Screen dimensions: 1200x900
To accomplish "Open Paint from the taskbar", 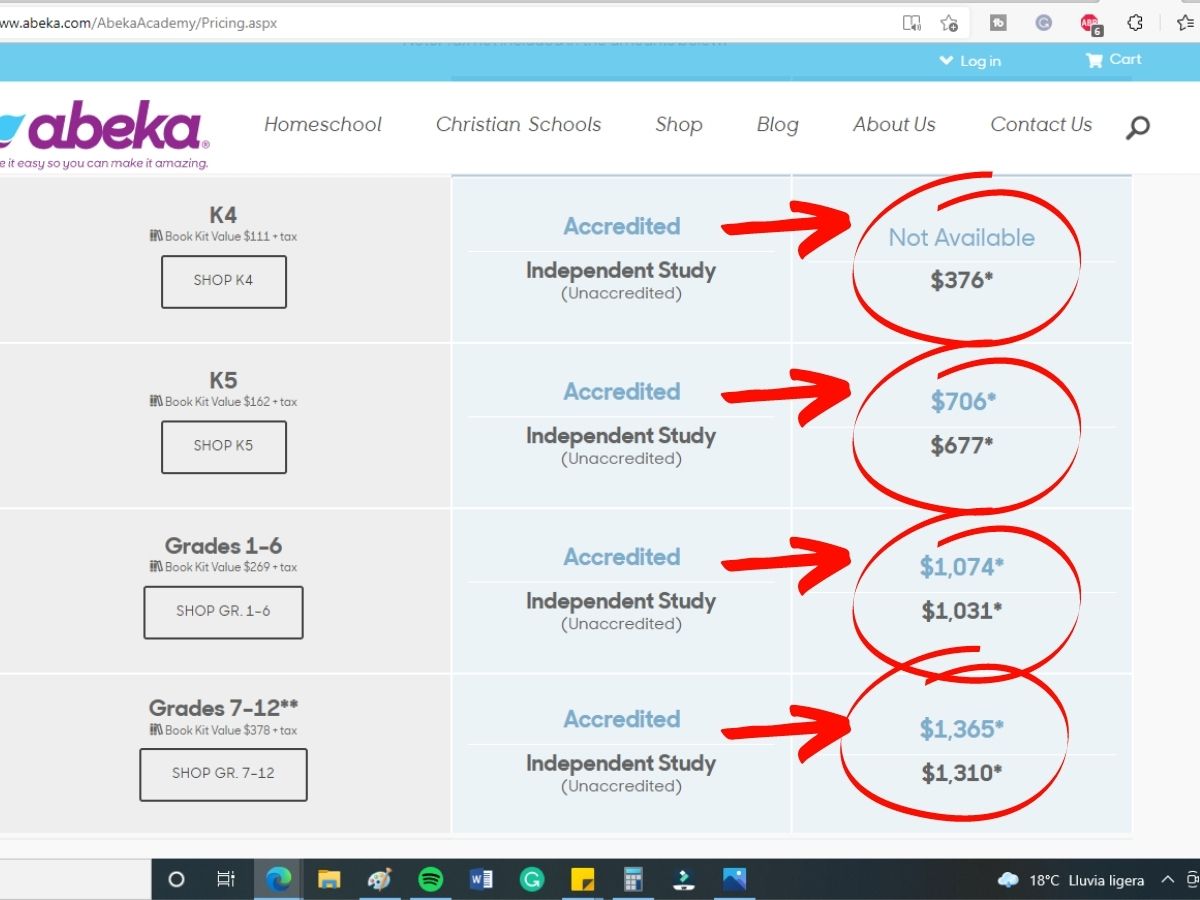I will point(380,880).
